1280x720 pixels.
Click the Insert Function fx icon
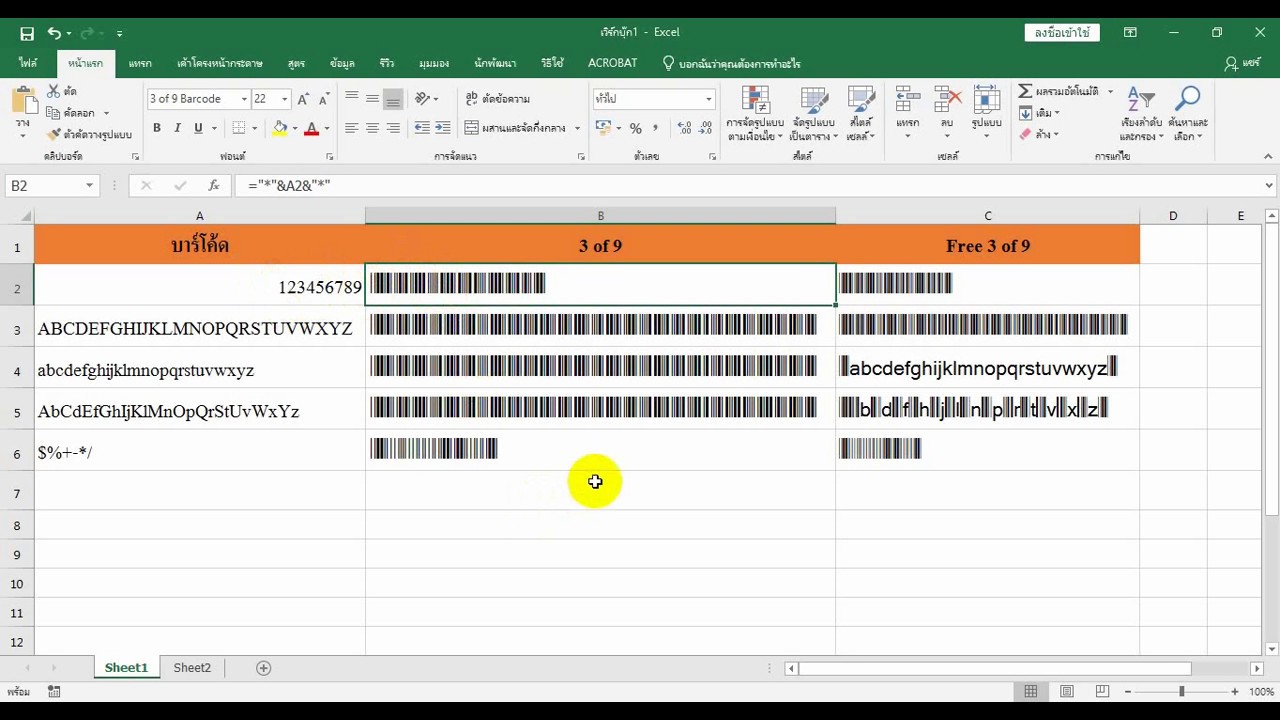[x=213, y=185]
